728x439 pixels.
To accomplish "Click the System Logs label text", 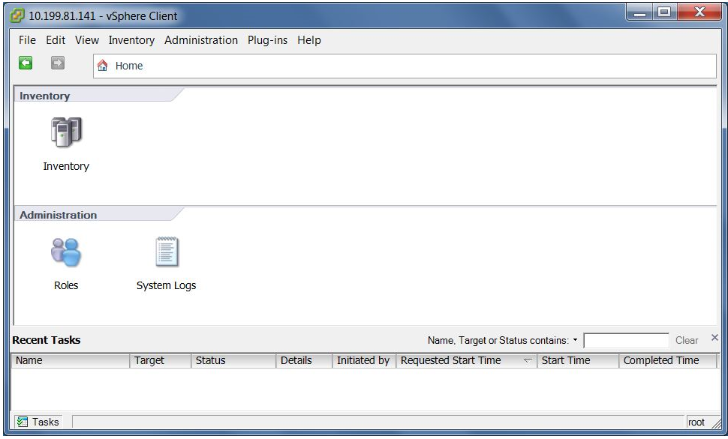I will coord(166,285).
